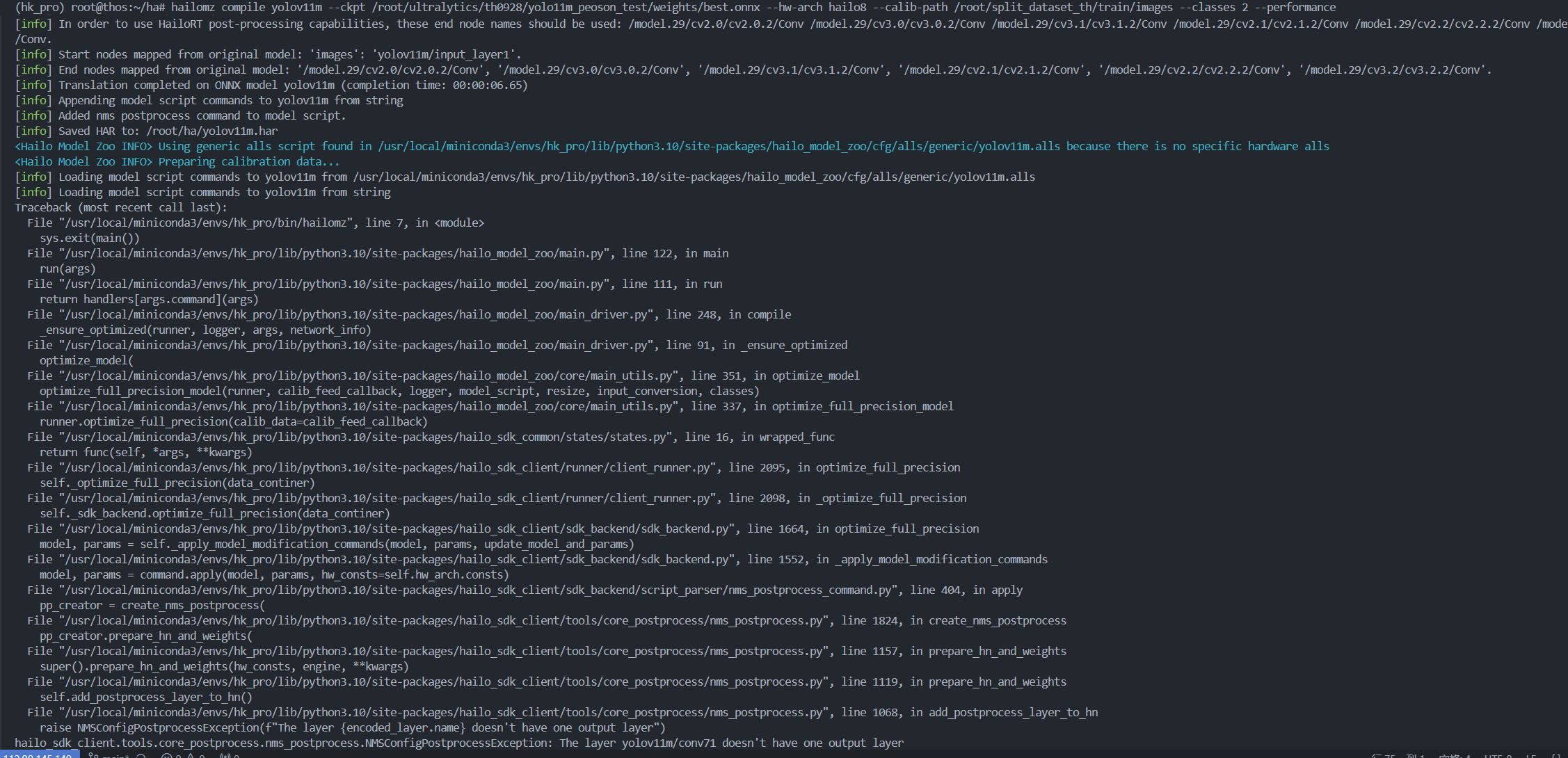This screenshot has width=1568, height=758.
Task: Click the line and column indicator in status bar
Action: click(1397, 756)
